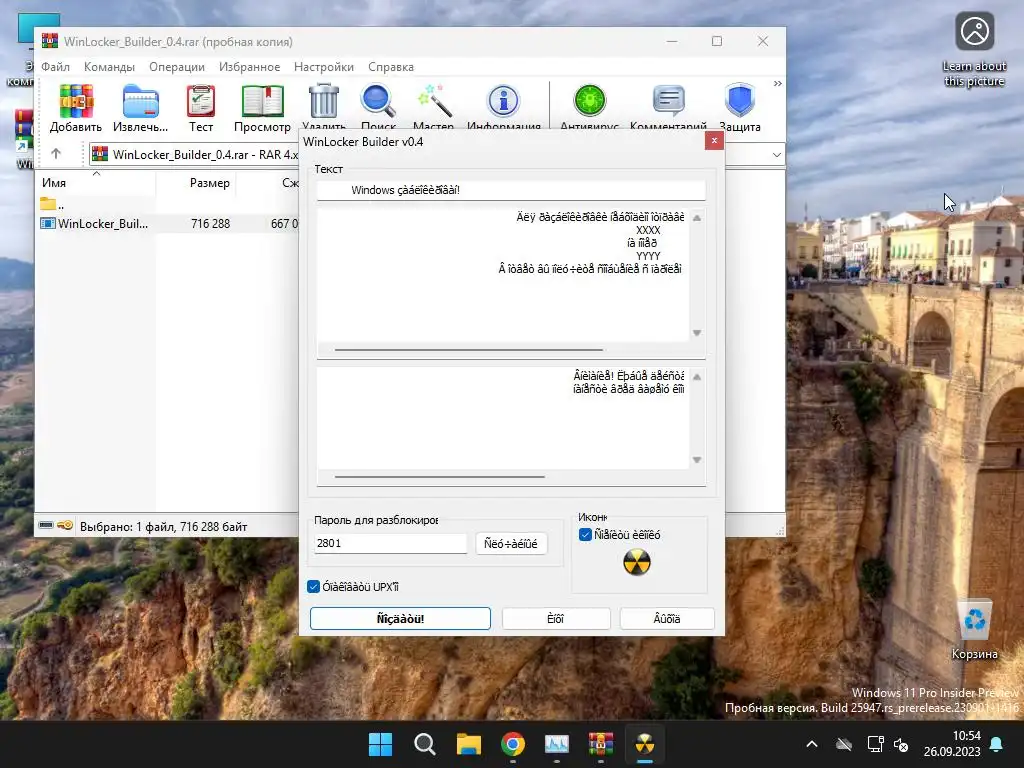1024x768 pixels.
Task: Toggle the icon checkbox in Иконка group
Action: (585, 535)
